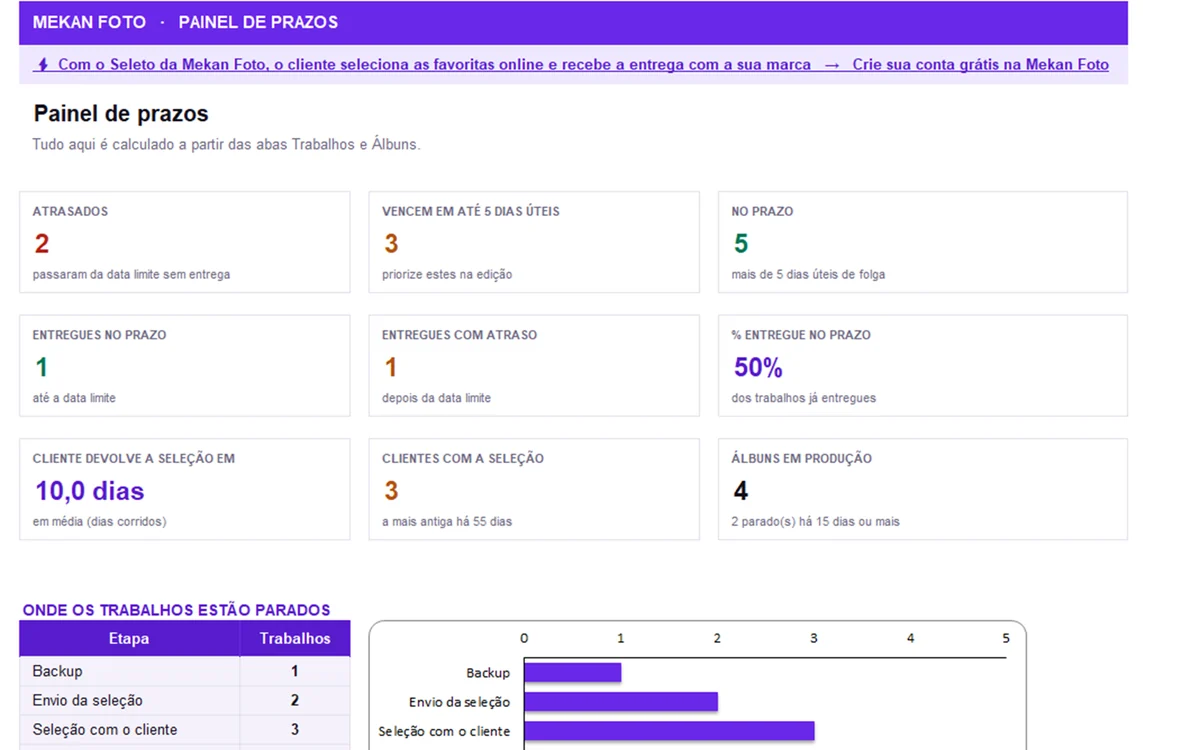Click '2 parado(s) há 15 dias ou mais' caption
Image resolution: width=1200 pixels, height=750 pixels.
(816, 522)
